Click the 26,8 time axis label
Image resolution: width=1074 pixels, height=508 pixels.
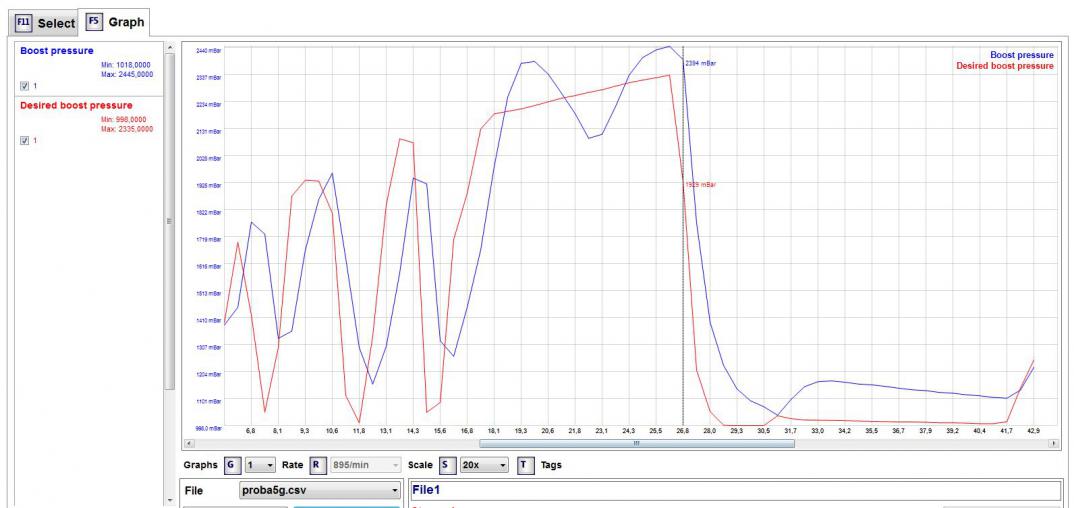[682, 431]
